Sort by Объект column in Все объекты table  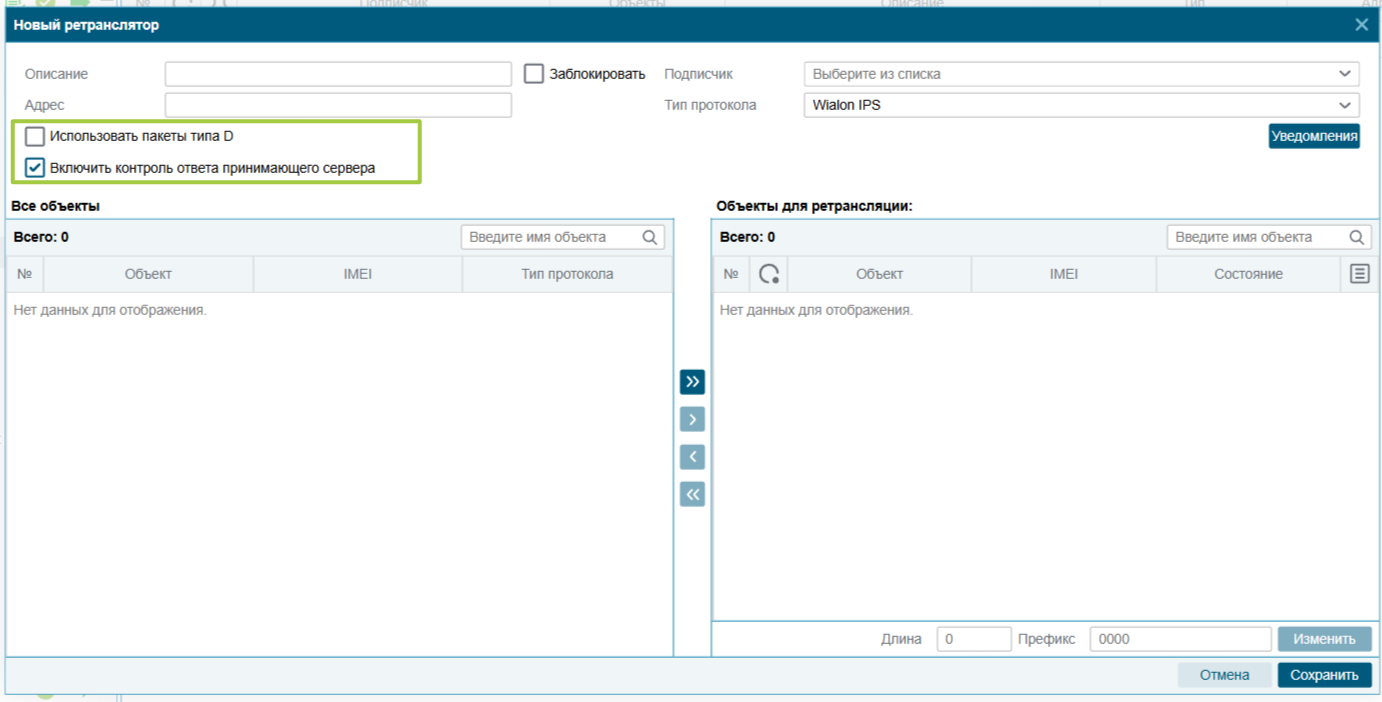coord(148,274)
